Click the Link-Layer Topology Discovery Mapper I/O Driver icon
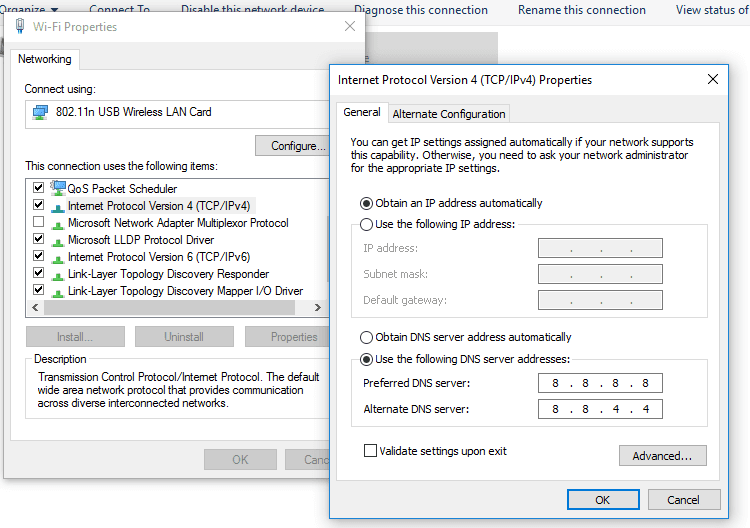 coord(58,293)
